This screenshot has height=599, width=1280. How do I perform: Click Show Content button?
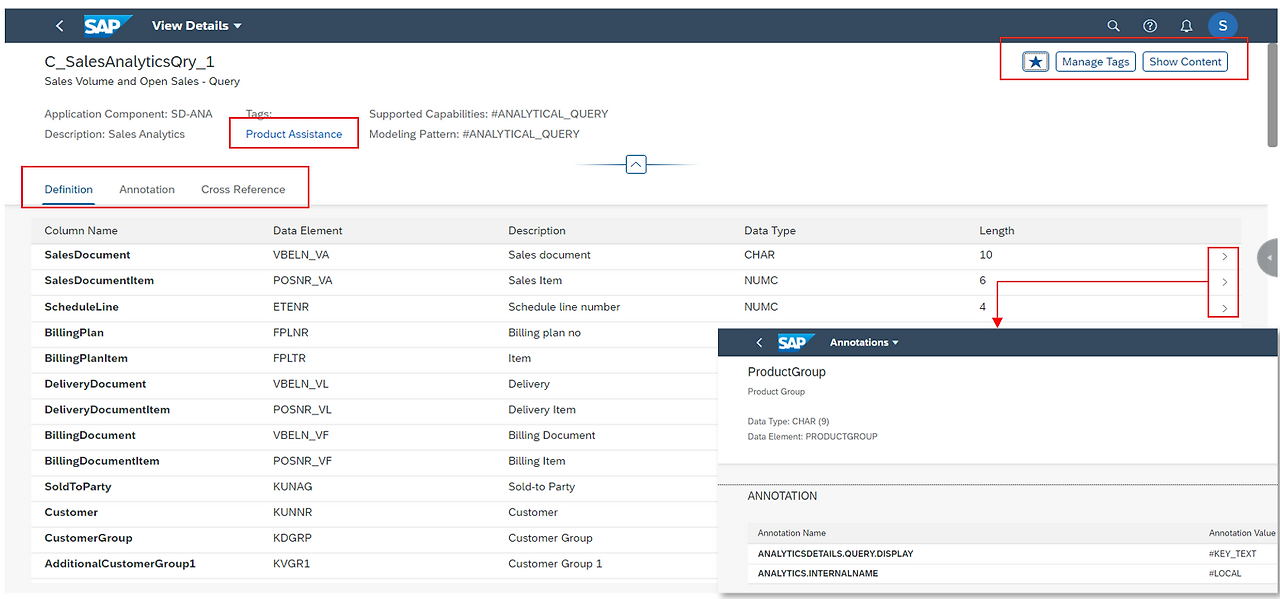[1185, 62]
